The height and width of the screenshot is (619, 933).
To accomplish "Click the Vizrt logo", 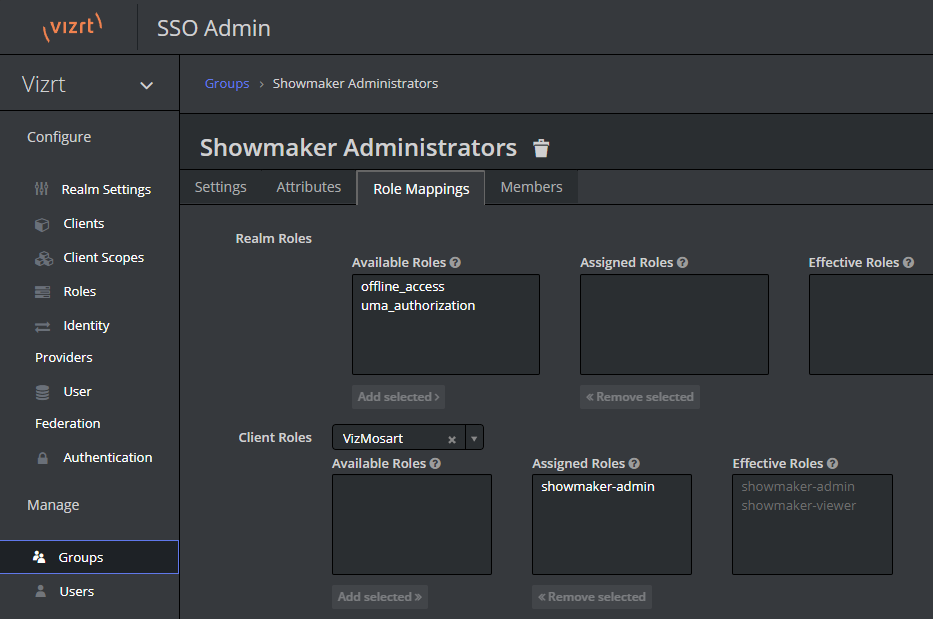I will 73,27.
